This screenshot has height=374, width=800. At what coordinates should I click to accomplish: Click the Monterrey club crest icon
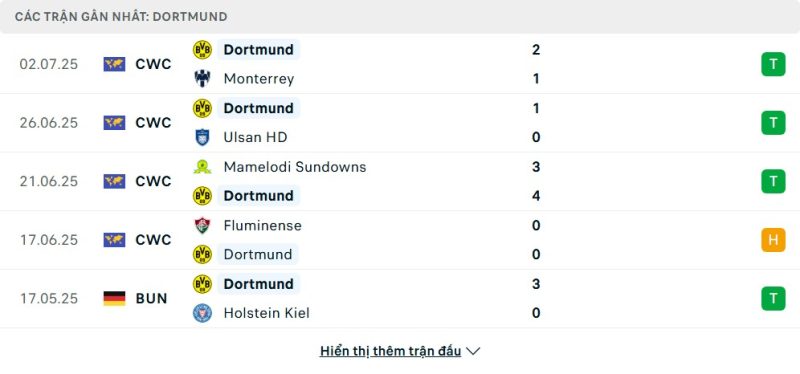coord(202,79)
